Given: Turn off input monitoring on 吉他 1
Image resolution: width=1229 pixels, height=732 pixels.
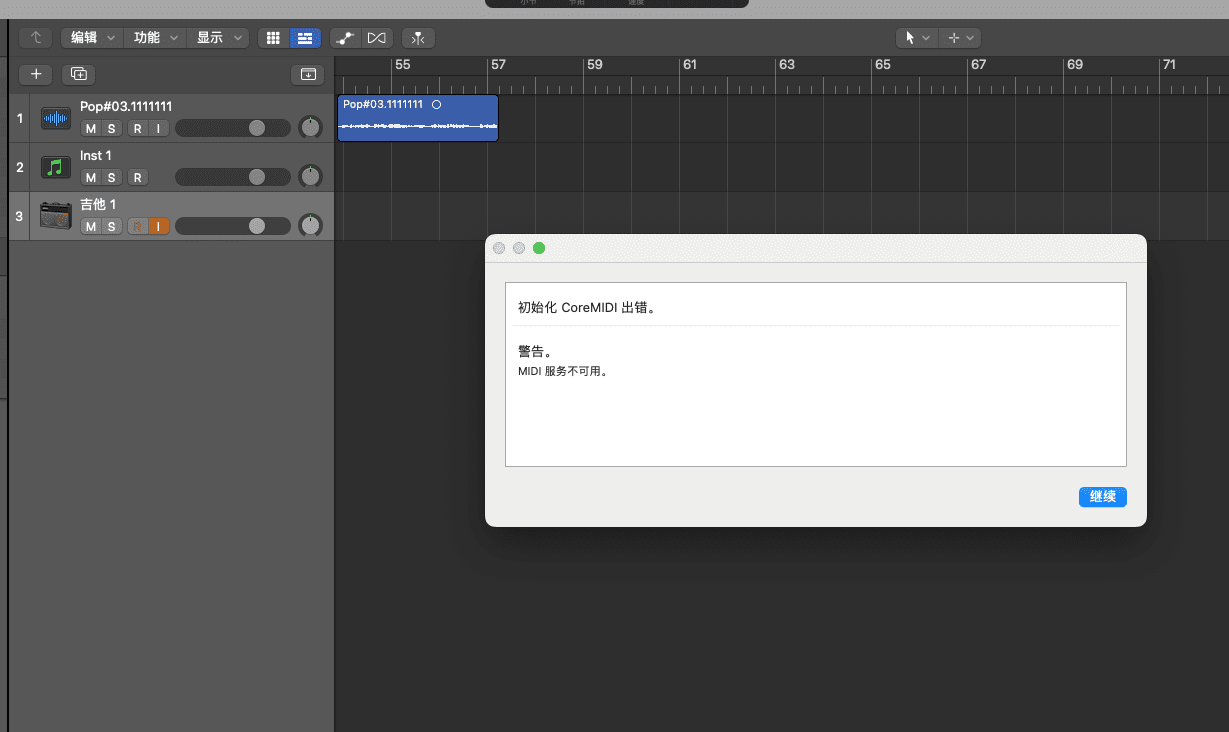Looking at the screenshot, I should [x=158, y=227].
